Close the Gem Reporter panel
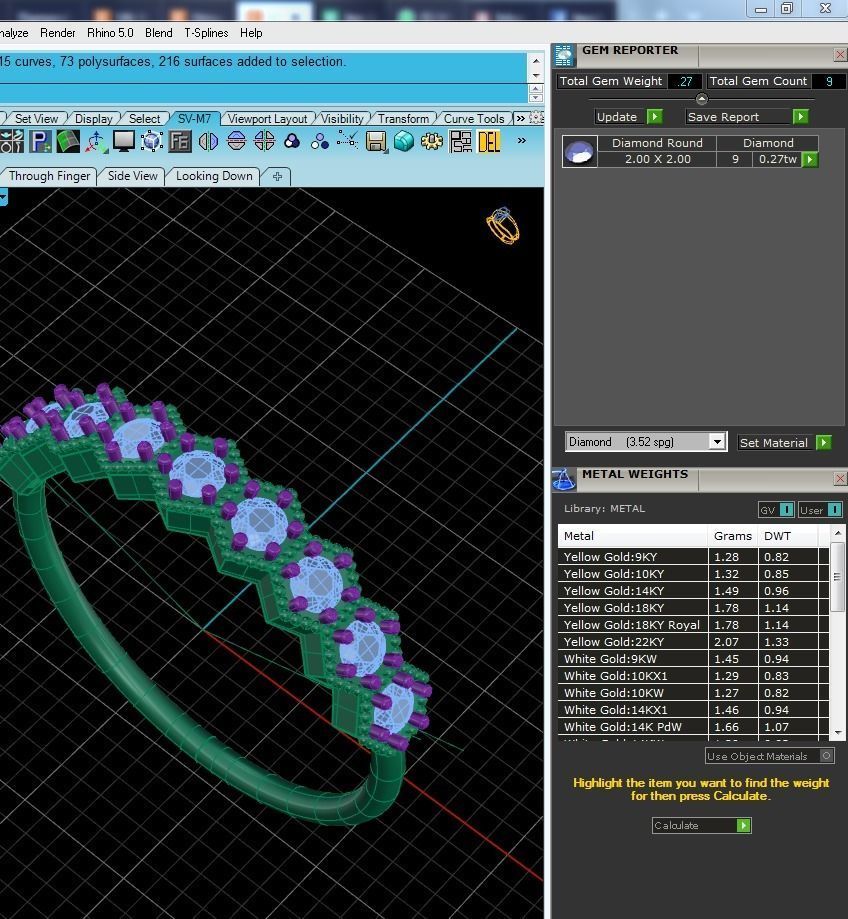The width and height of the screenshot is (848, 919). [840, 55]
